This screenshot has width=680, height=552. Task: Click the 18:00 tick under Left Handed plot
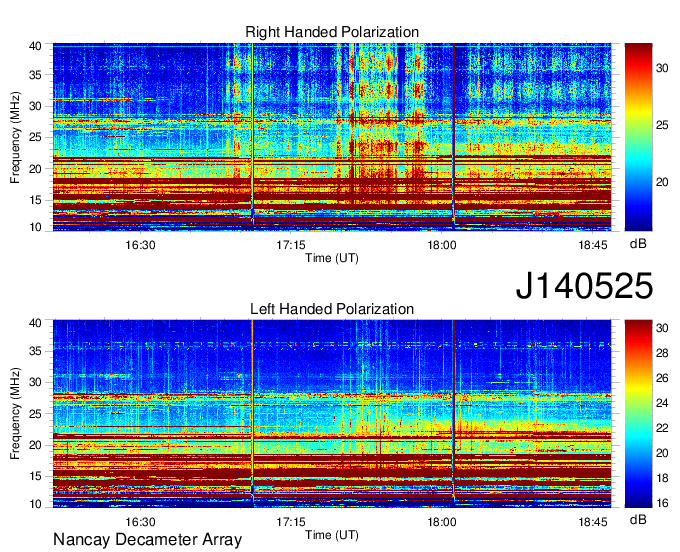(442, 522)
